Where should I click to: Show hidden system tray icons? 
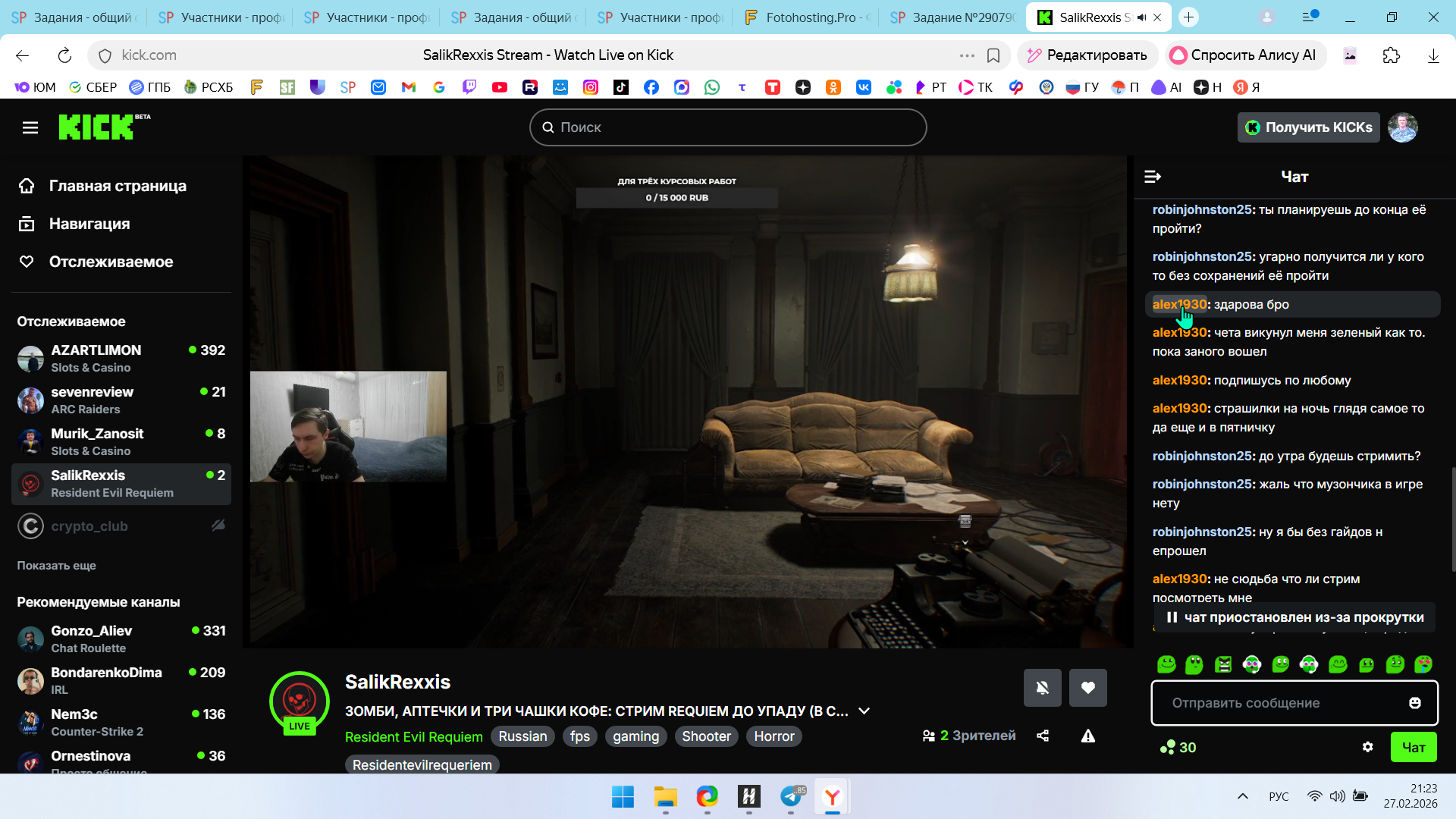click(1242, 796)
